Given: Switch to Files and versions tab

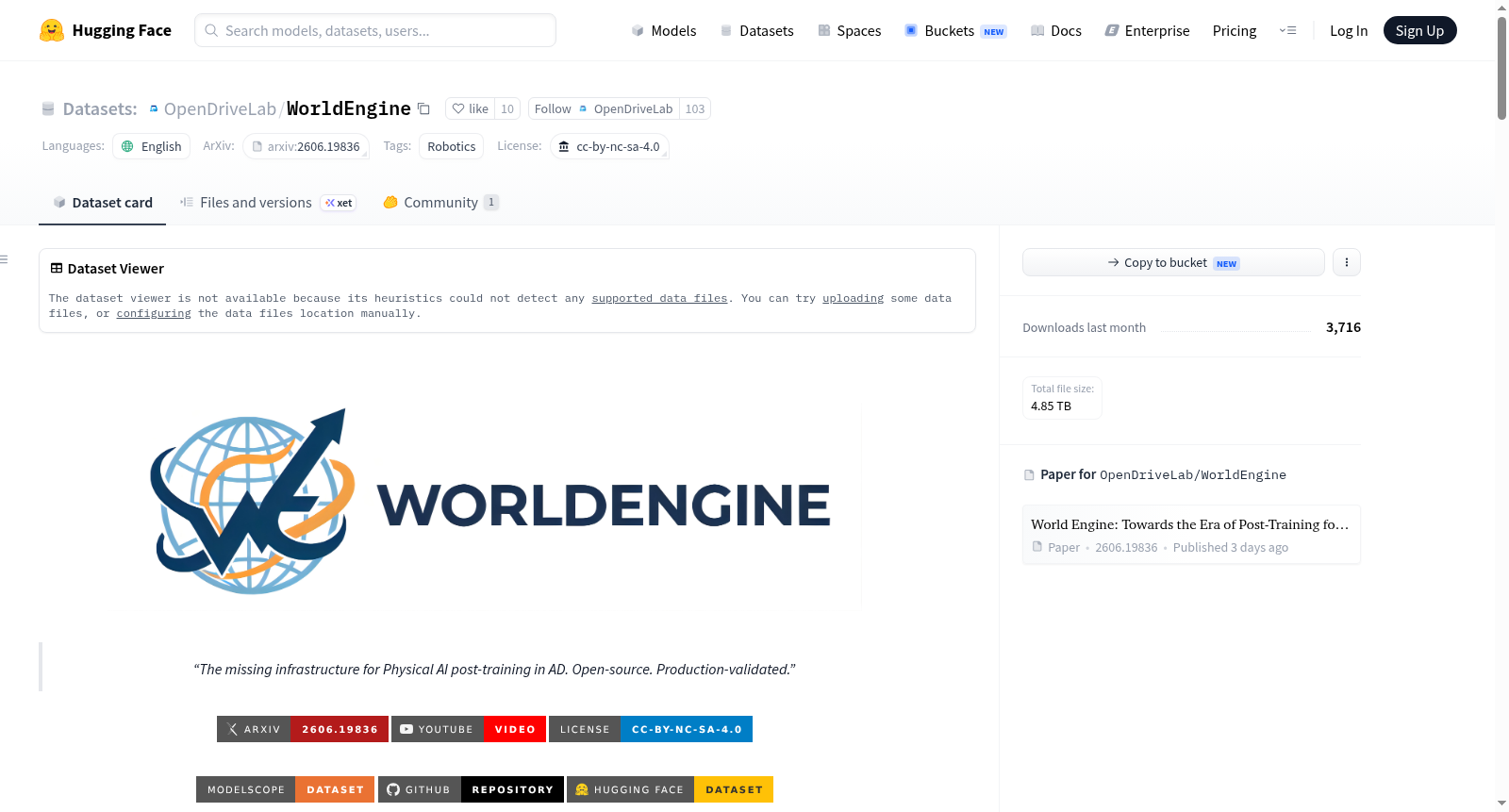Looking at the screenshot, I should click(268, 202).
